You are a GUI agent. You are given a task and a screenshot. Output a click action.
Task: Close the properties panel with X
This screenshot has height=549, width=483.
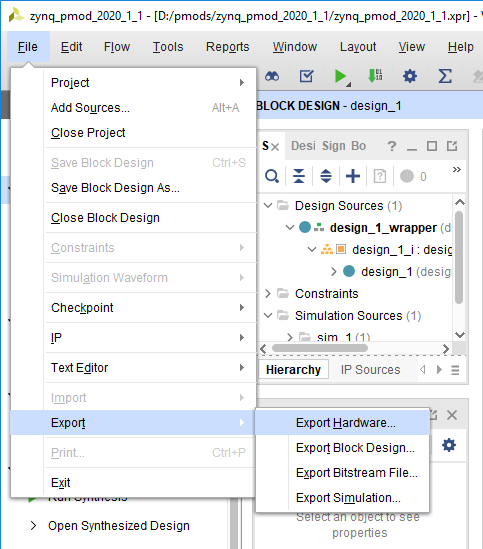click(452, 415)
